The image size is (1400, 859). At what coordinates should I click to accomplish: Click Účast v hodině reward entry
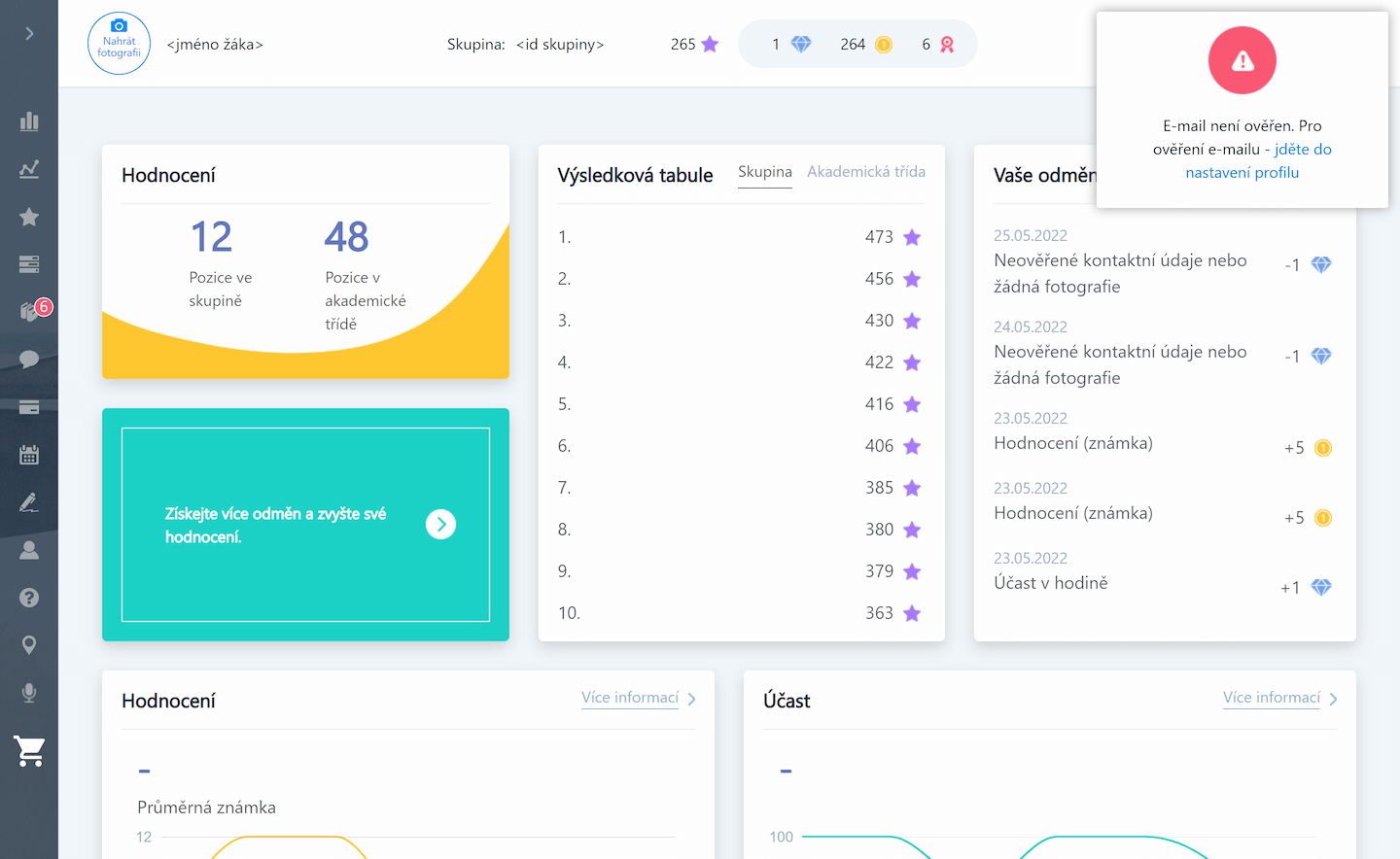1051,583
